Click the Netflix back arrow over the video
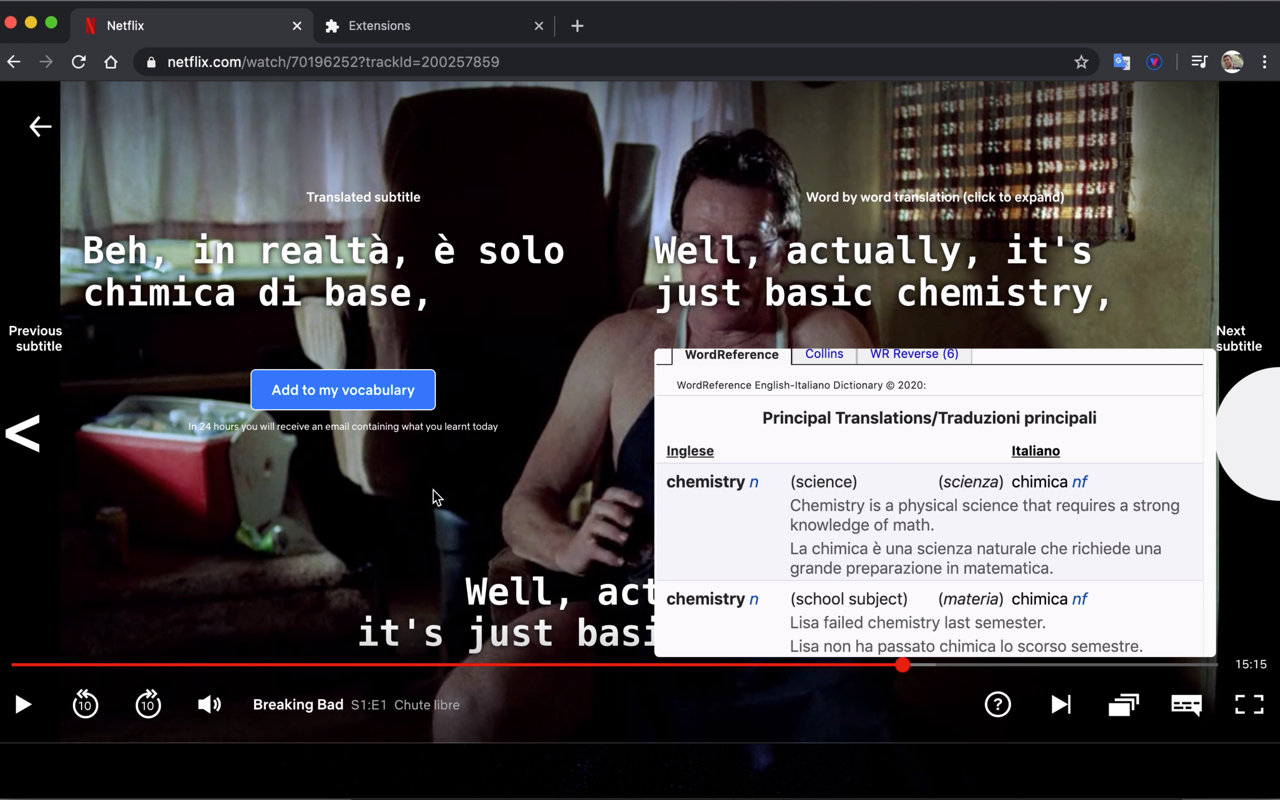1280x800 pixels. pos(40,126)
